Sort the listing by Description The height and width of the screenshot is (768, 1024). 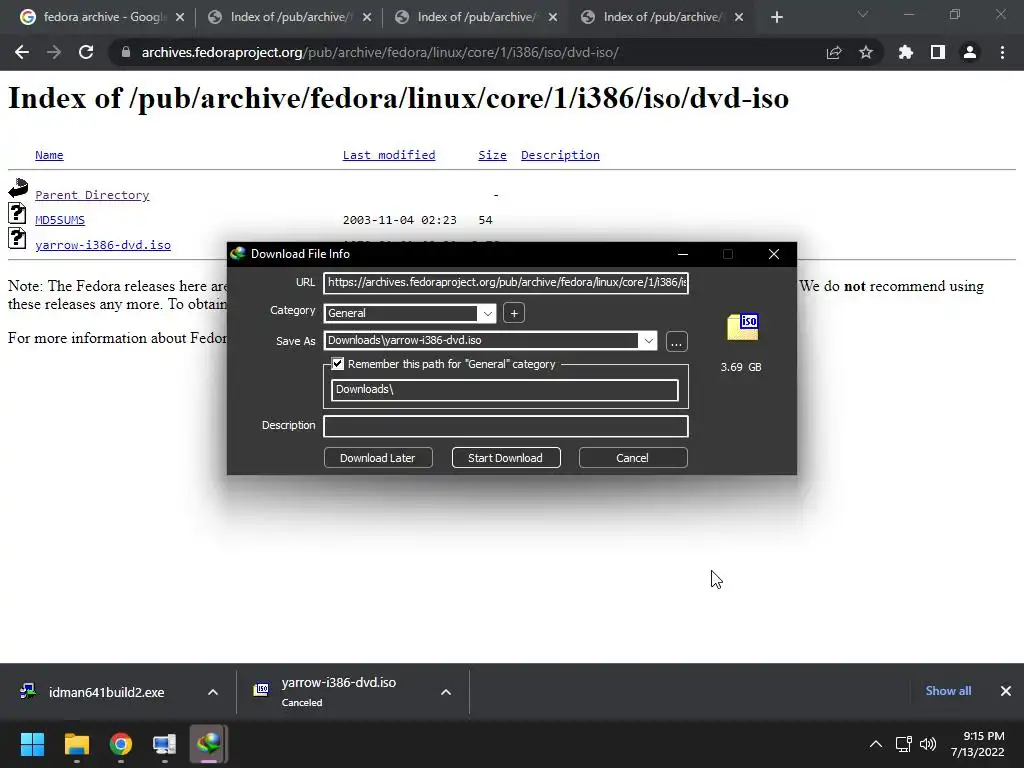(560, 155)
